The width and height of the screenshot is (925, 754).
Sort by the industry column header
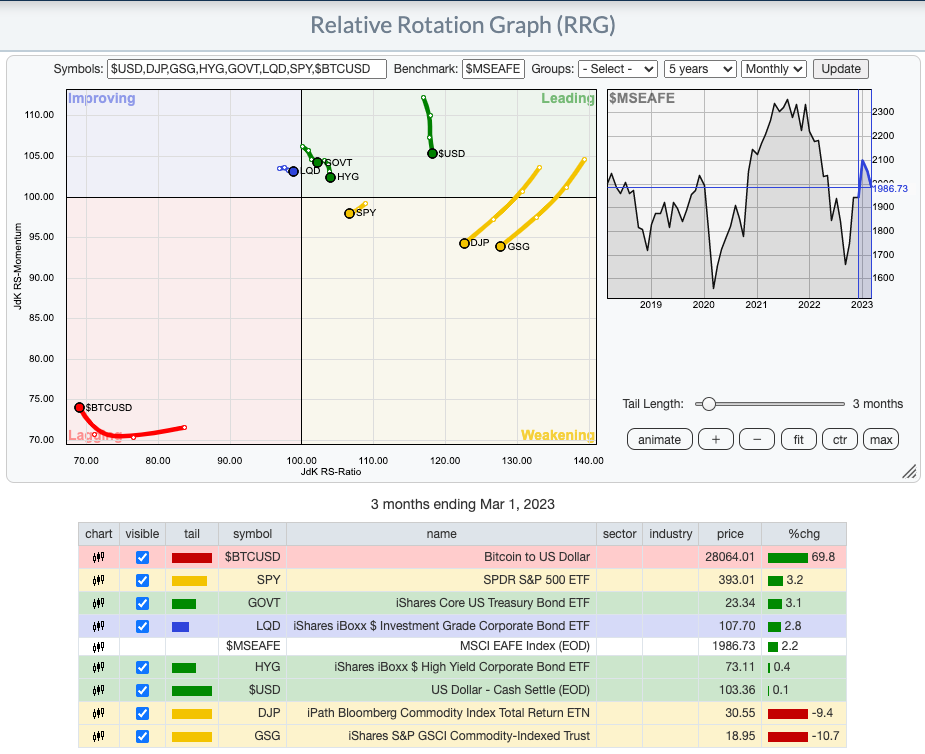click(x=671, y=534)
